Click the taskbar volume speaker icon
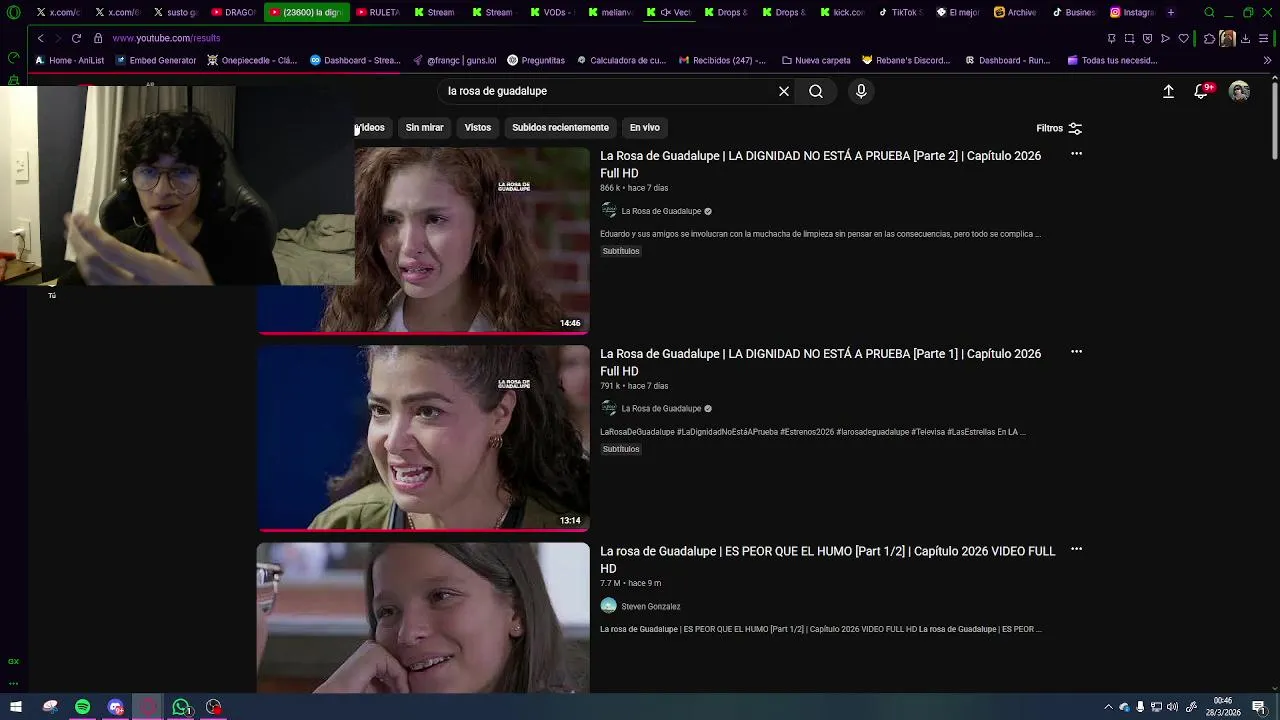This screenshot has height=720, width=1280. [1172, 707]
